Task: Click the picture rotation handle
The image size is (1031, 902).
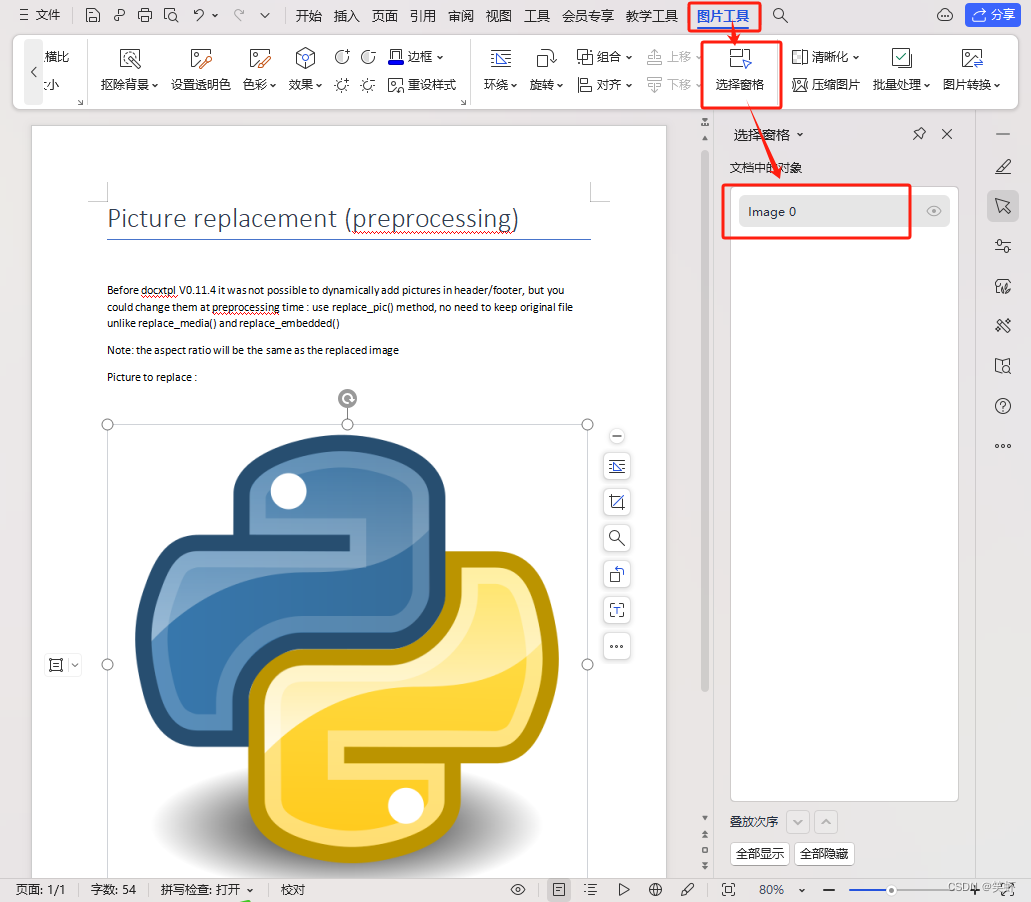Action: [x=347, y=398]
